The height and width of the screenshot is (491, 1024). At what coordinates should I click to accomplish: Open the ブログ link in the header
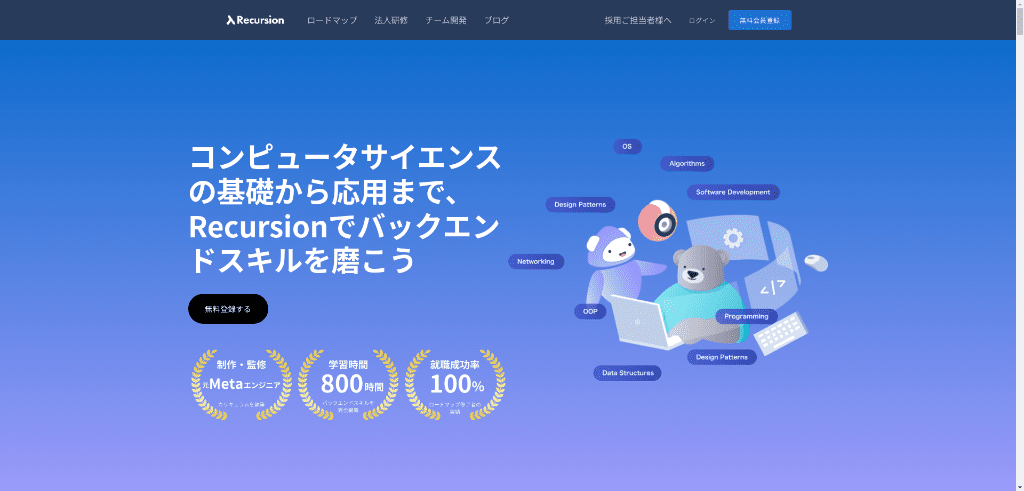[x=496, y=20]
